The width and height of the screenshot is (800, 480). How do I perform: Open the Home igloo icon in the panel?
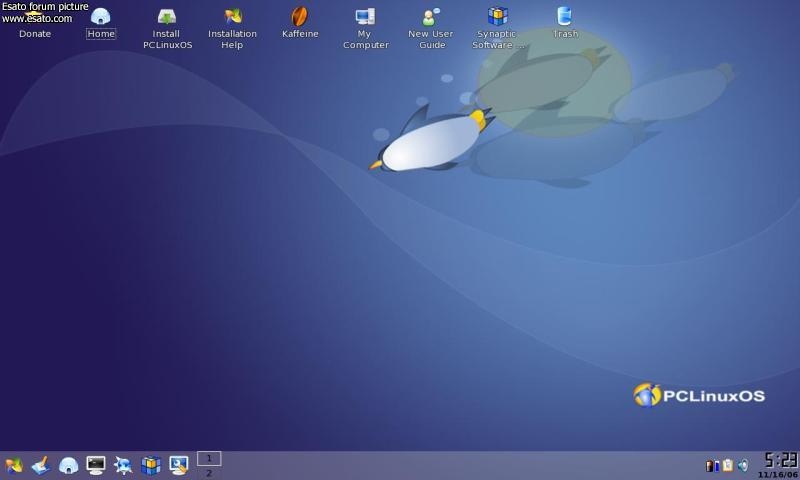[x=68, y=465]
